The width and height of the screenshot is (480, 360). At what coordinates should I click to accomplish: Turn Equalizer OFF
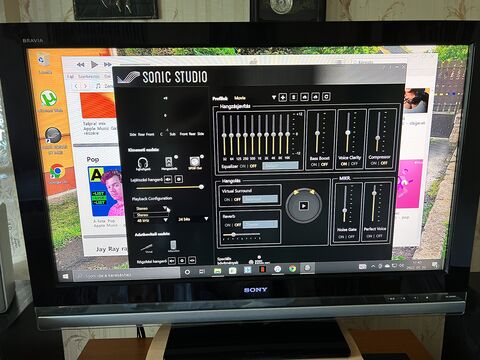(x=253, y=166)
